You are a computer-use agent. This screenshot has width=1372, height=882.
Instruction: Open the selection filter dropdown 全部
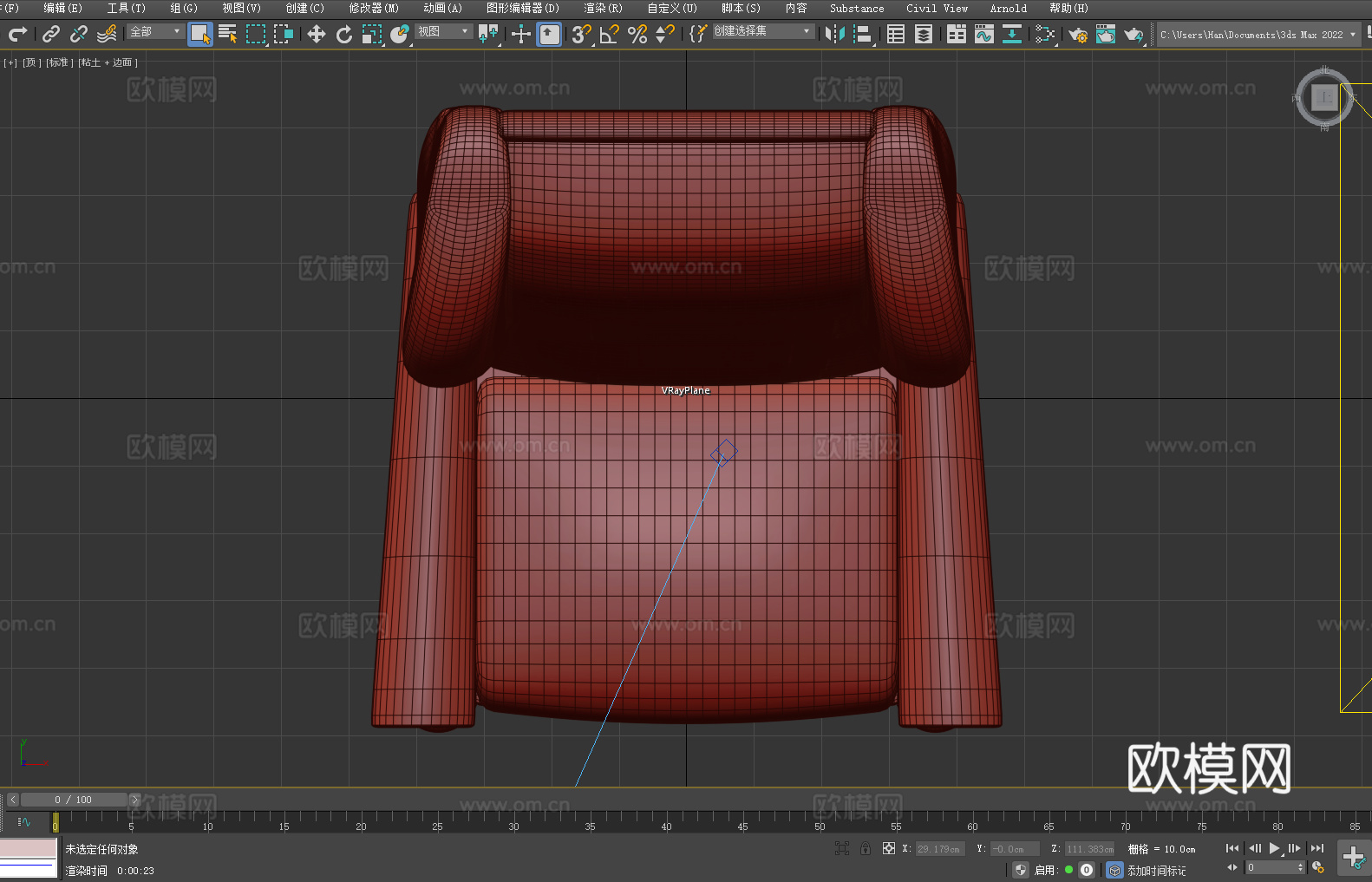tap(155, 31)
